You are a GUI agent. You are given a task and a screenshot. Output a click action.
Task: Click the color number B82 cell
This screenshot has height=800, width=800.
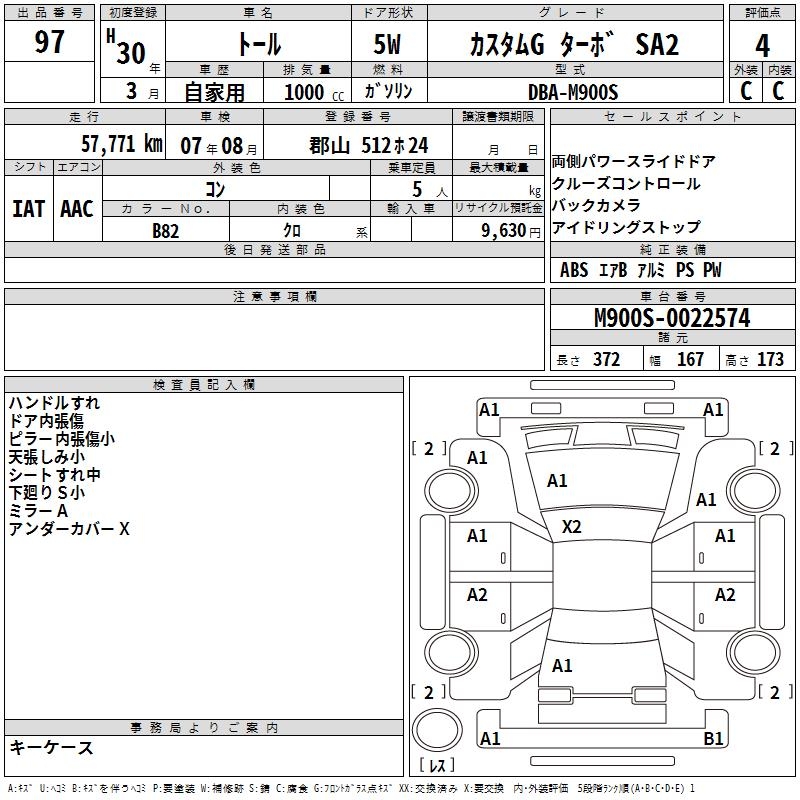click(x=166, y=231)
